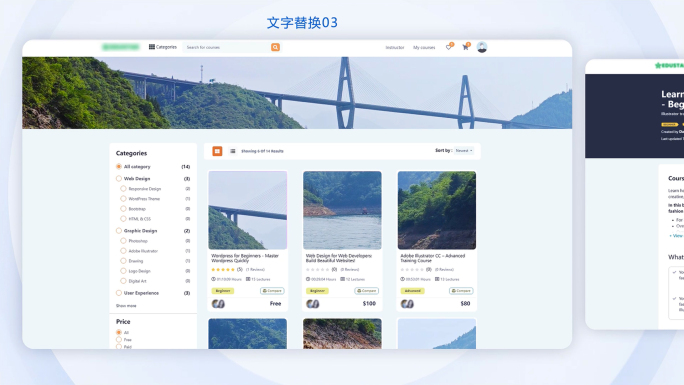Click the $100 price label
Viewport: 684px width, 385px height.
pyautogui.click(x=369, y=303)
